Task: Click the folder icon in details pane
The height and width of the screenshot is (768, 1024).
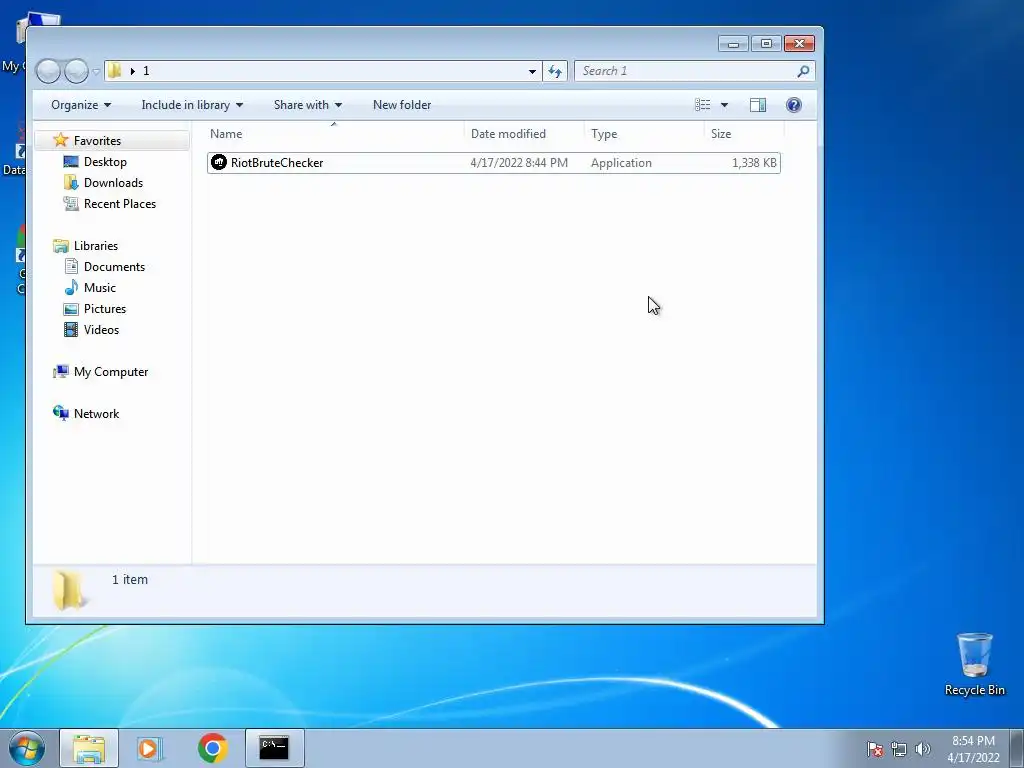Action: (68, 590)
